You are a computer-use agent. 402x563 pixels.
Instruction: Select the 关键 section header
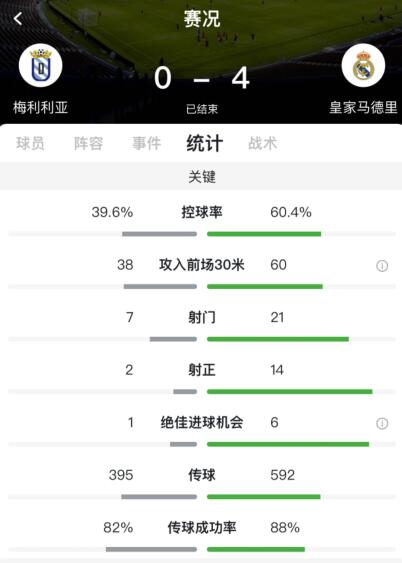[201, 177]
